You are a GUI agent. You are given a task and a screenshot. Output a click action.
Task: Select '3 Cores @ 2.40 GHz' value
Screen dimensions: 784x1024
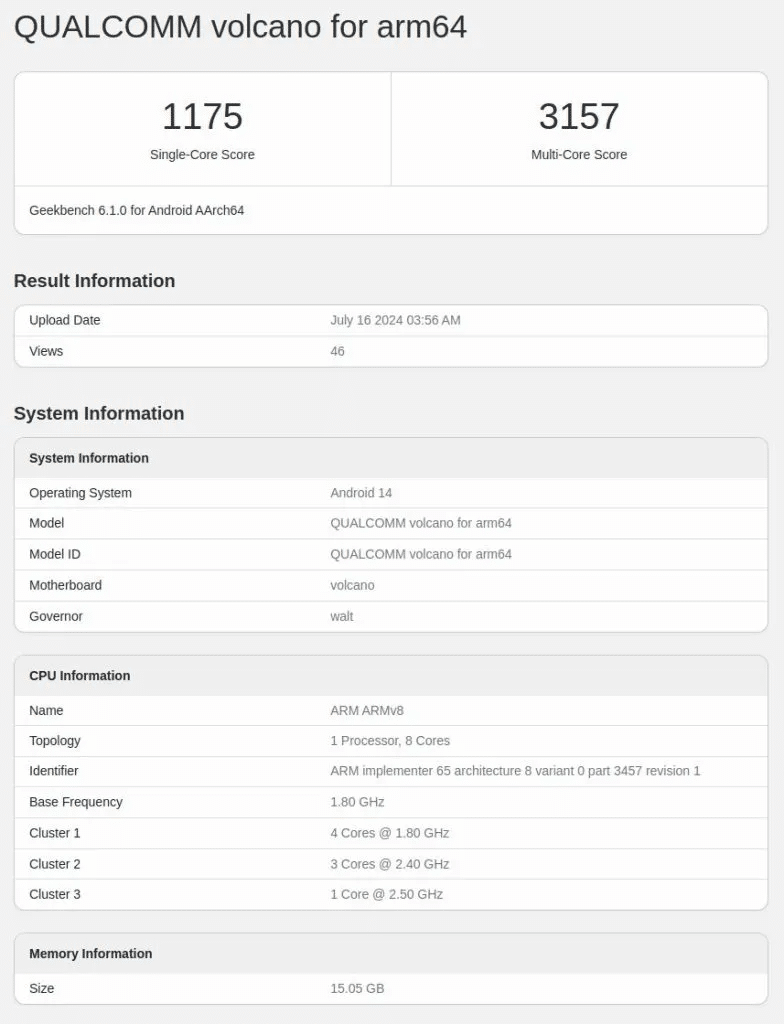(389, 864)
